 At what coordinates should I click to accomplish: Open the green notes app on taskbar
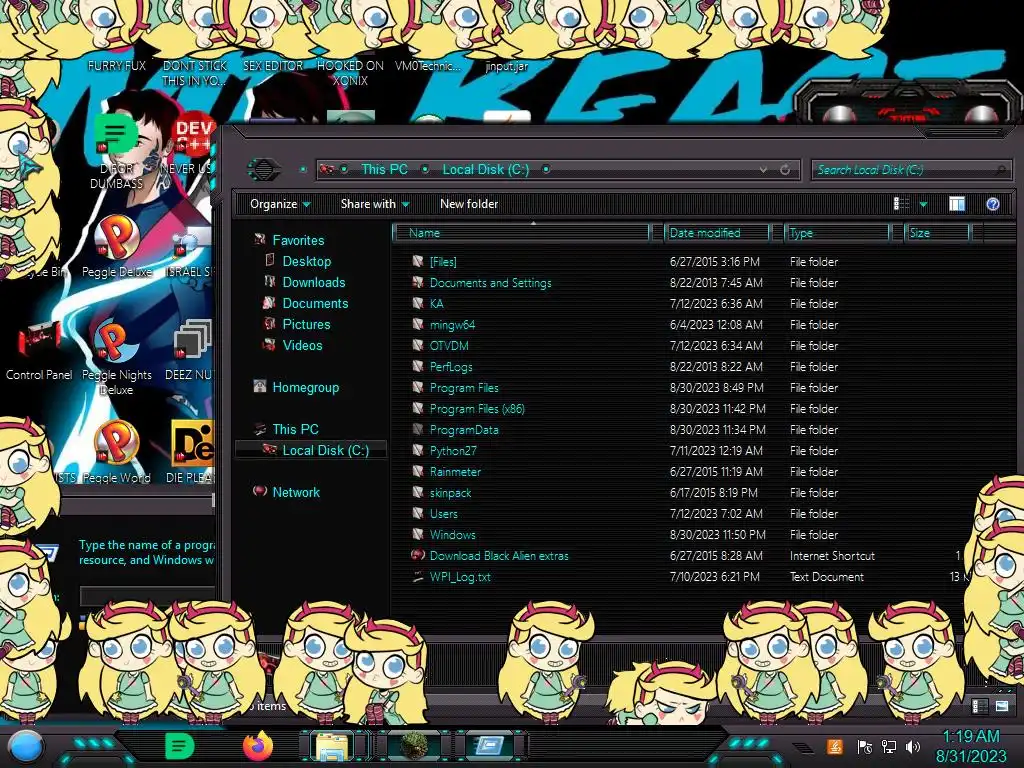pos(180,746)
